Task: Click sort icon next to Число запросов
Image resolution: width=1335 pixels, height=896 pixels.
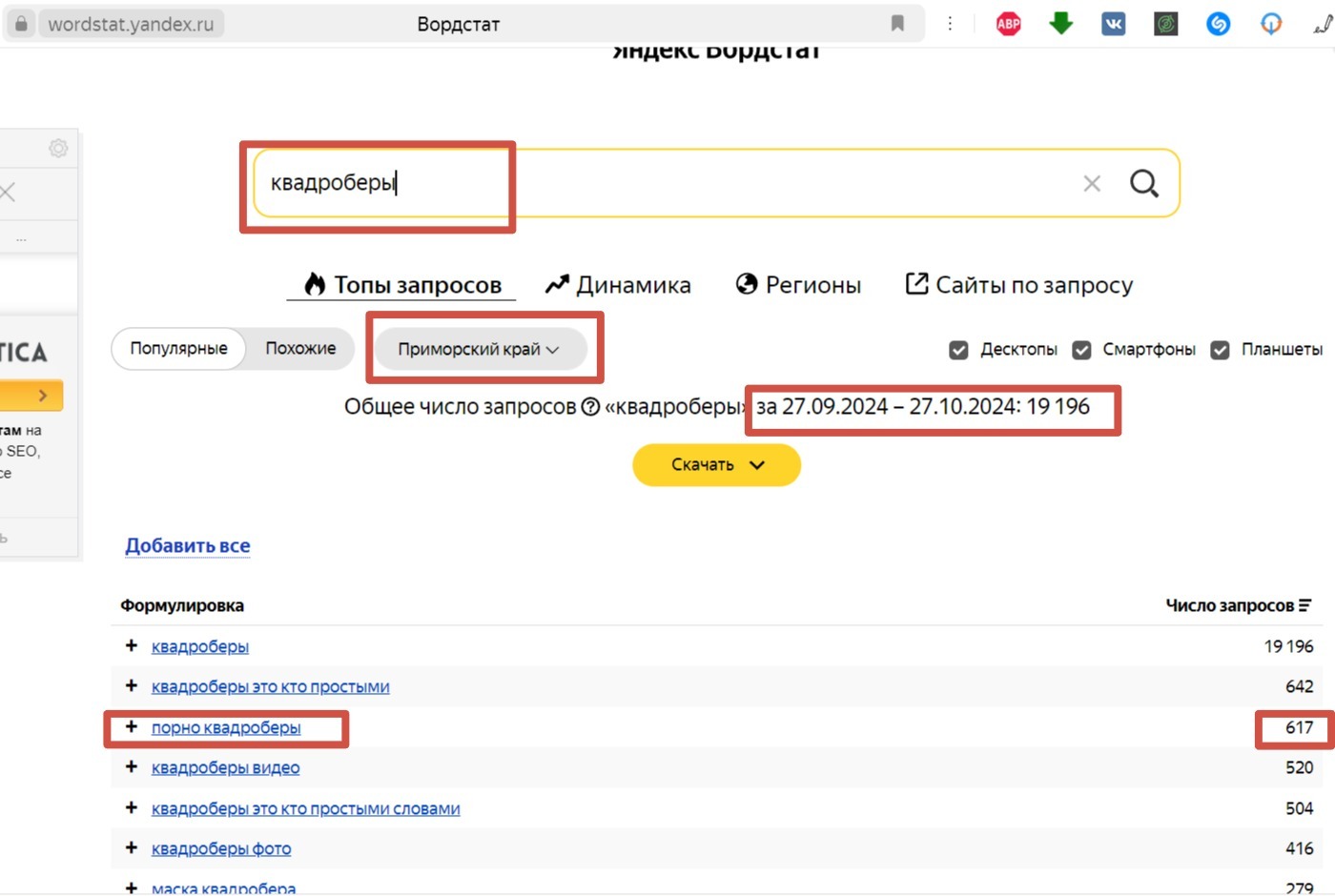Action: click(x=1305, y=605)
